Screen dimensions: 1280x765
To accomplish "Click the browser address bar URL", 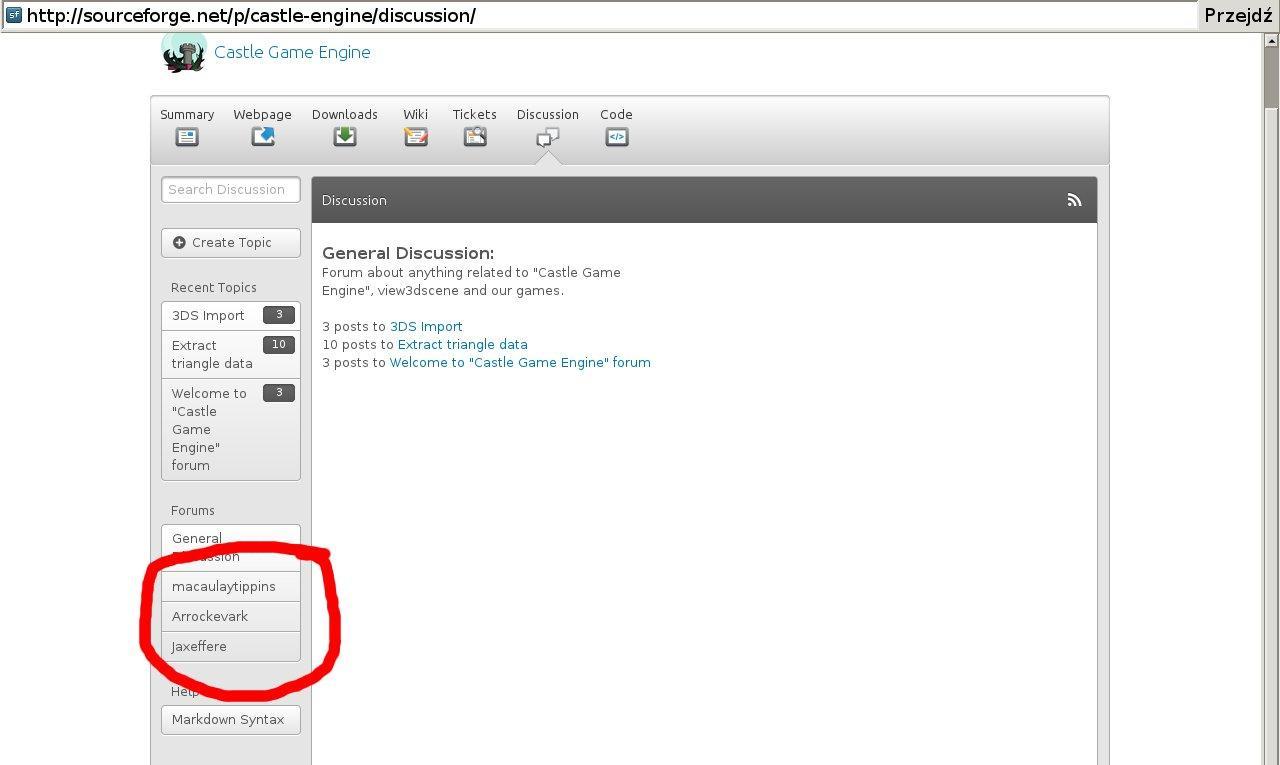I will (600, 15).
